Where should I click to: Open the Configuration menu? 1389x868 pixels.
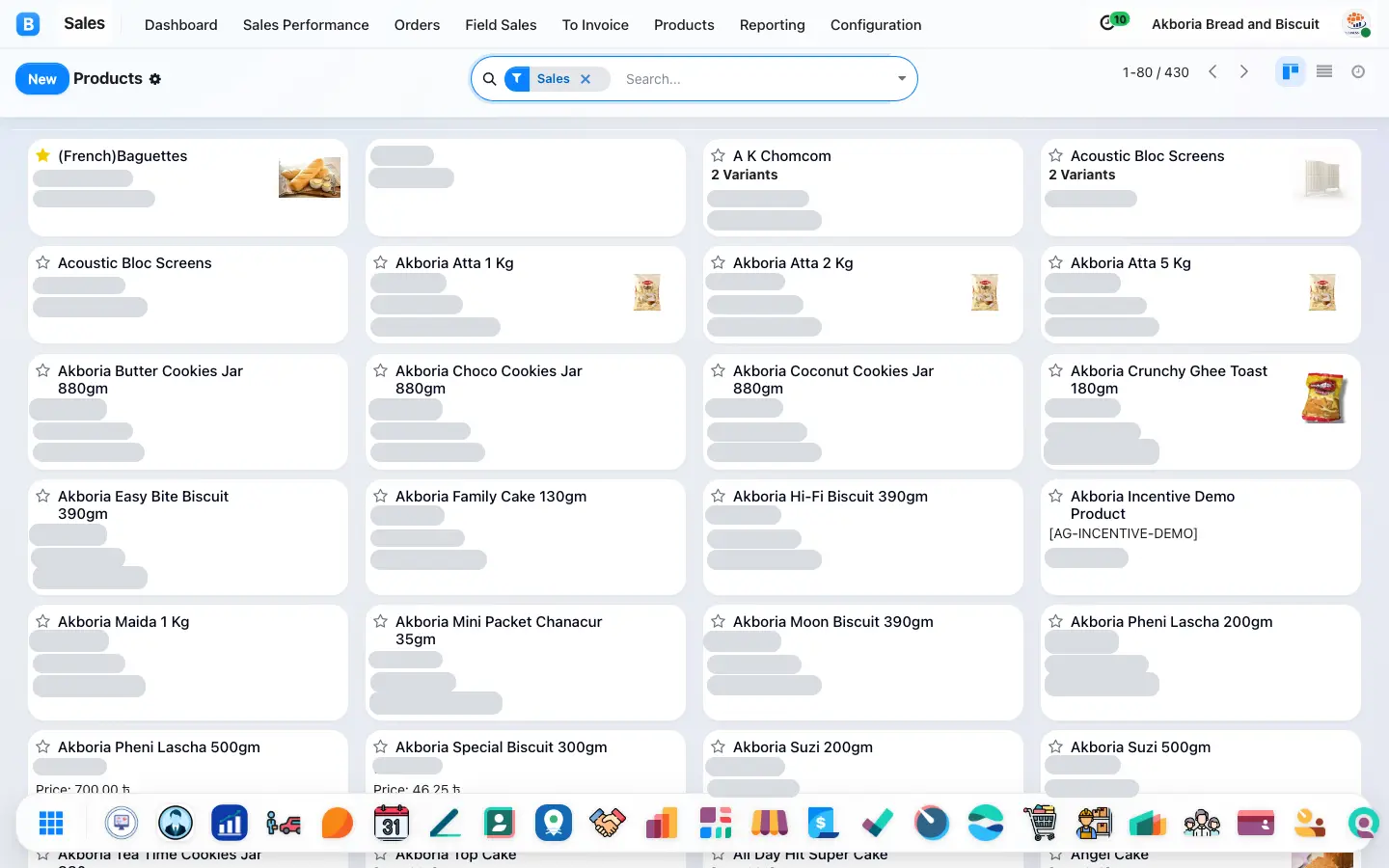tap(876, 25)
